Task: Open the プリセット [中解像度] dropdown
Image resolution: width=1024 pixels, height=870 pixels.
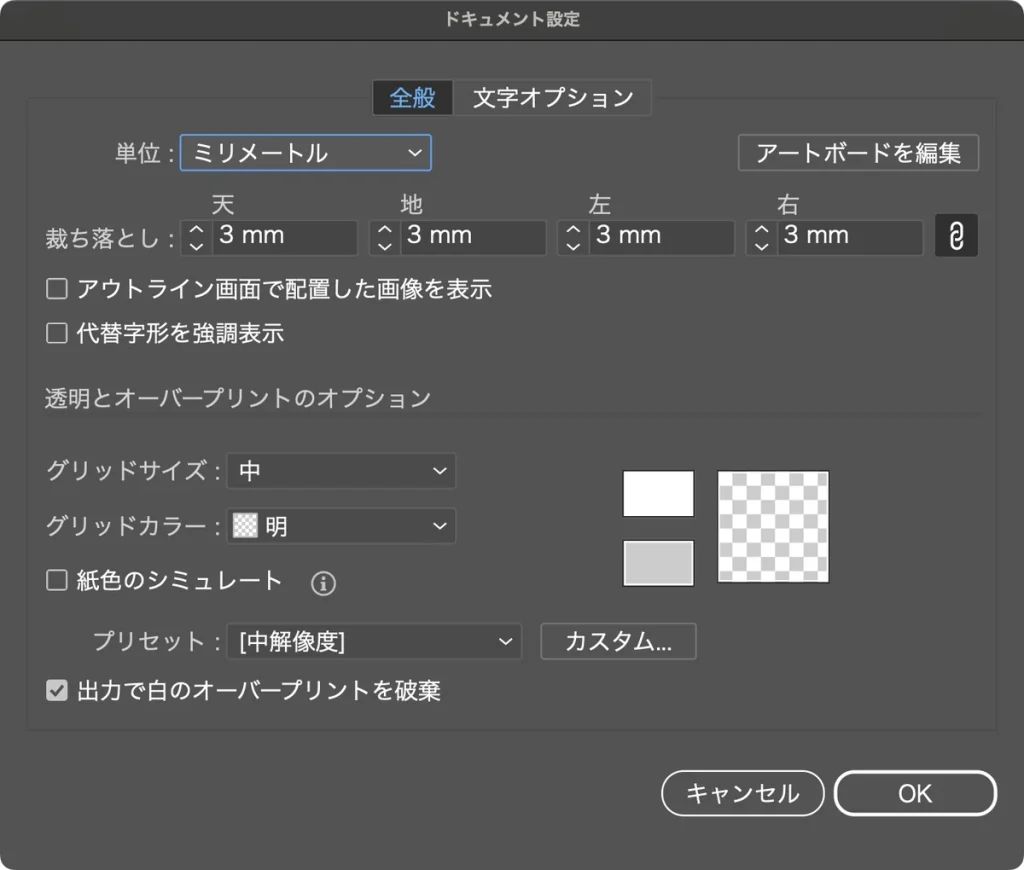Action: [374, 641]
